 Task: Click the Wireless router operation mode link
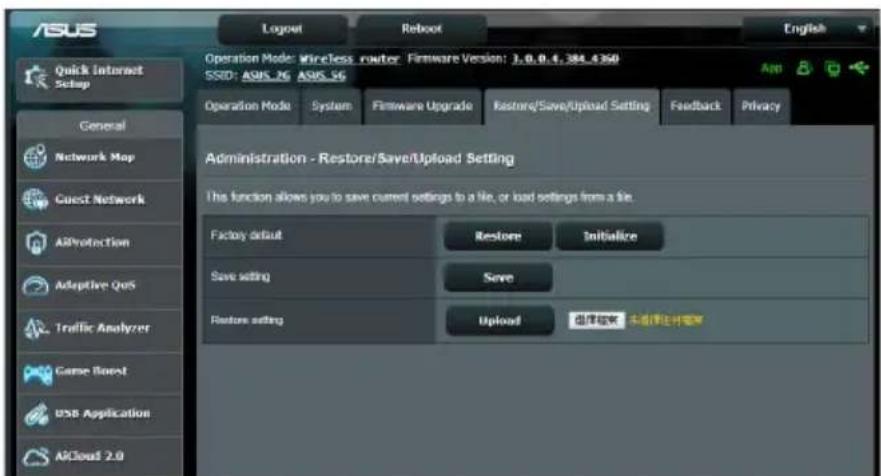tap(349, 59)
